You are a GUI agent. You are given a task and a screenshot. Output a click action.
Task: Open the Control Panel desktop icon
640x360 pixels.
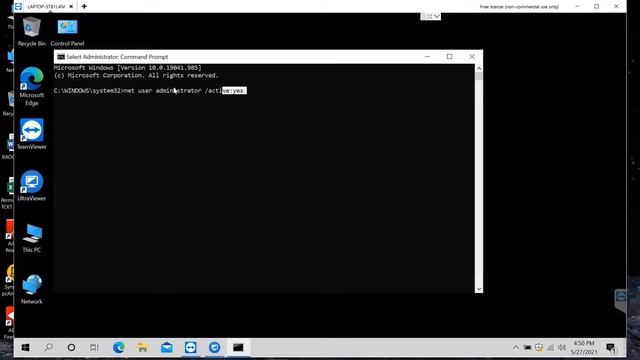pos(67,32)
